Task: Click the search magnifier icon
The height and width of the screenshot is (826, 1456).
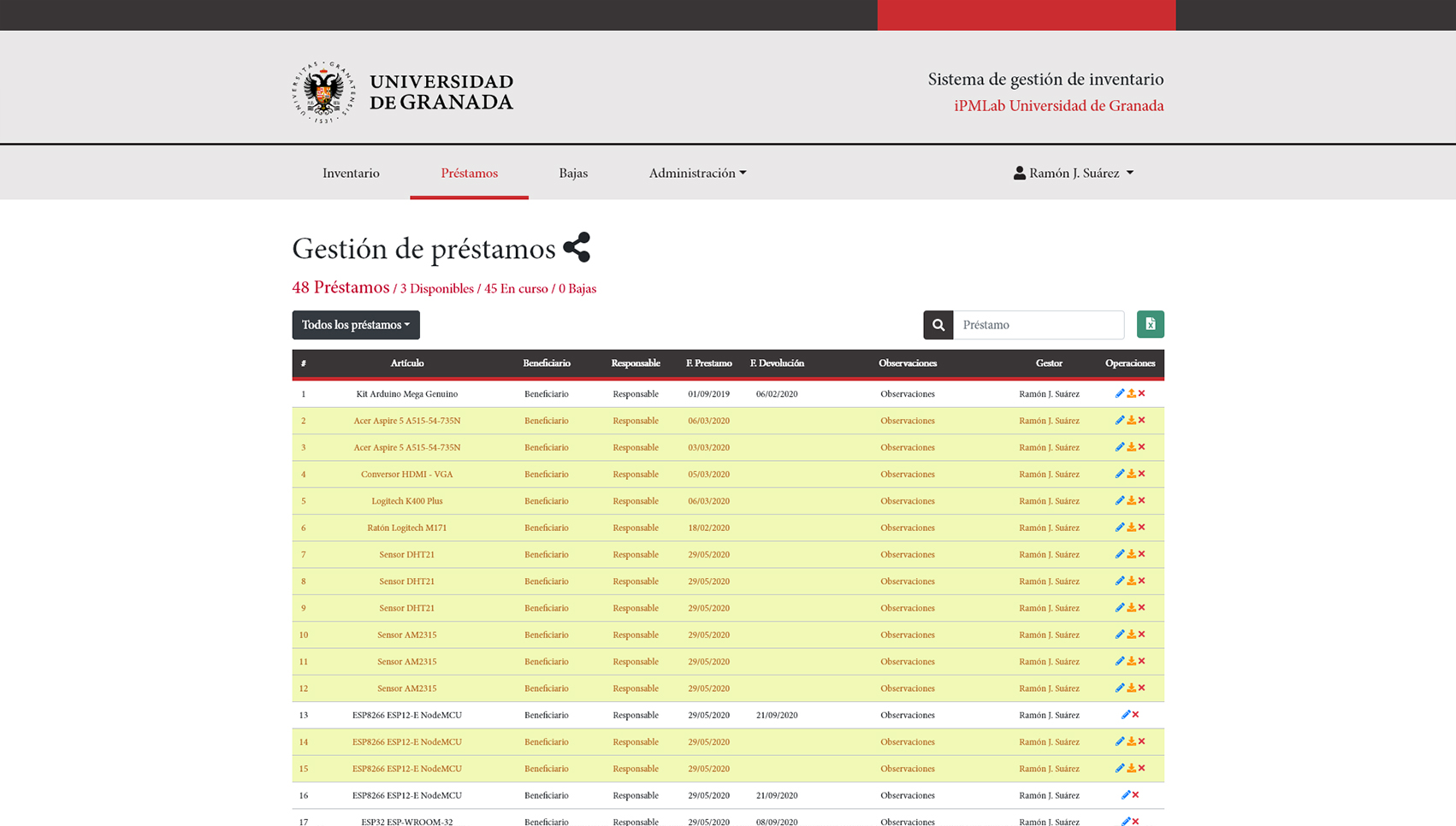Action: [x=938, y=324]
